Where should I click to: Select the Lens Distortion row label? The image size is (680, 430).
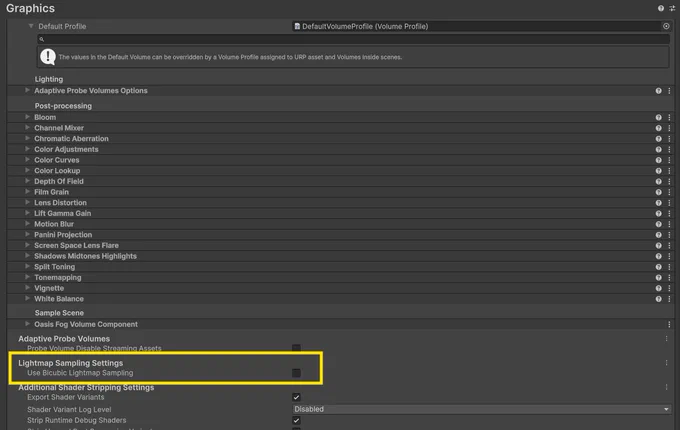pos(60,203)
